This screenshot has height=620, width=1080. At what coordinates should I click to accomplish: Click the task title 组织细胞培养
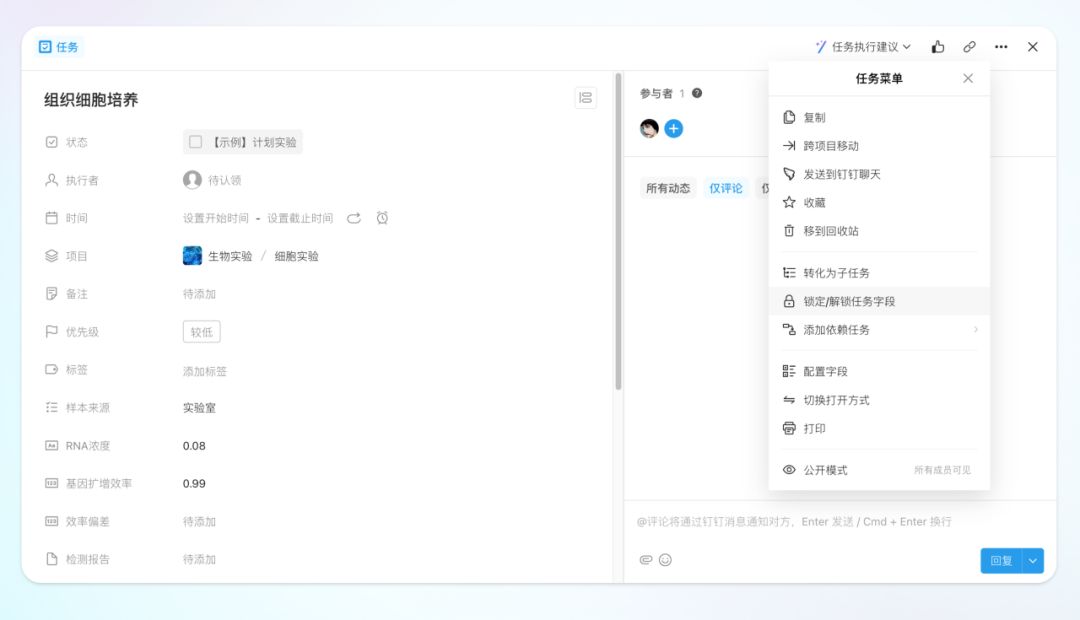91,100
